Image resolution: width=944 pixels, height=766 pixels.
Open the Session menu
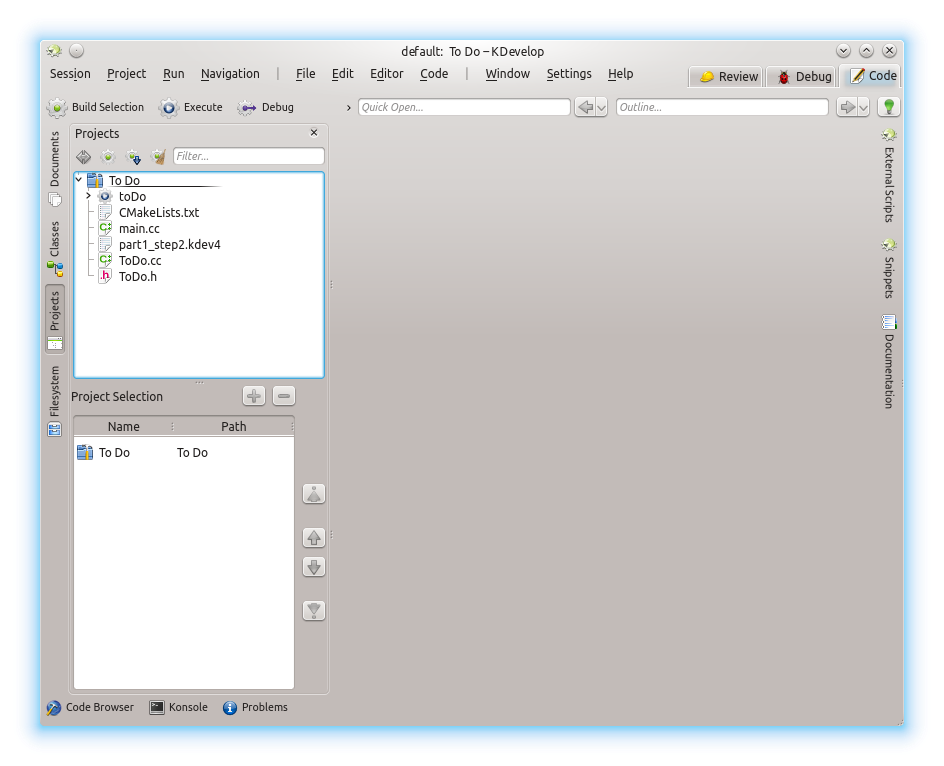click(70, 73)
